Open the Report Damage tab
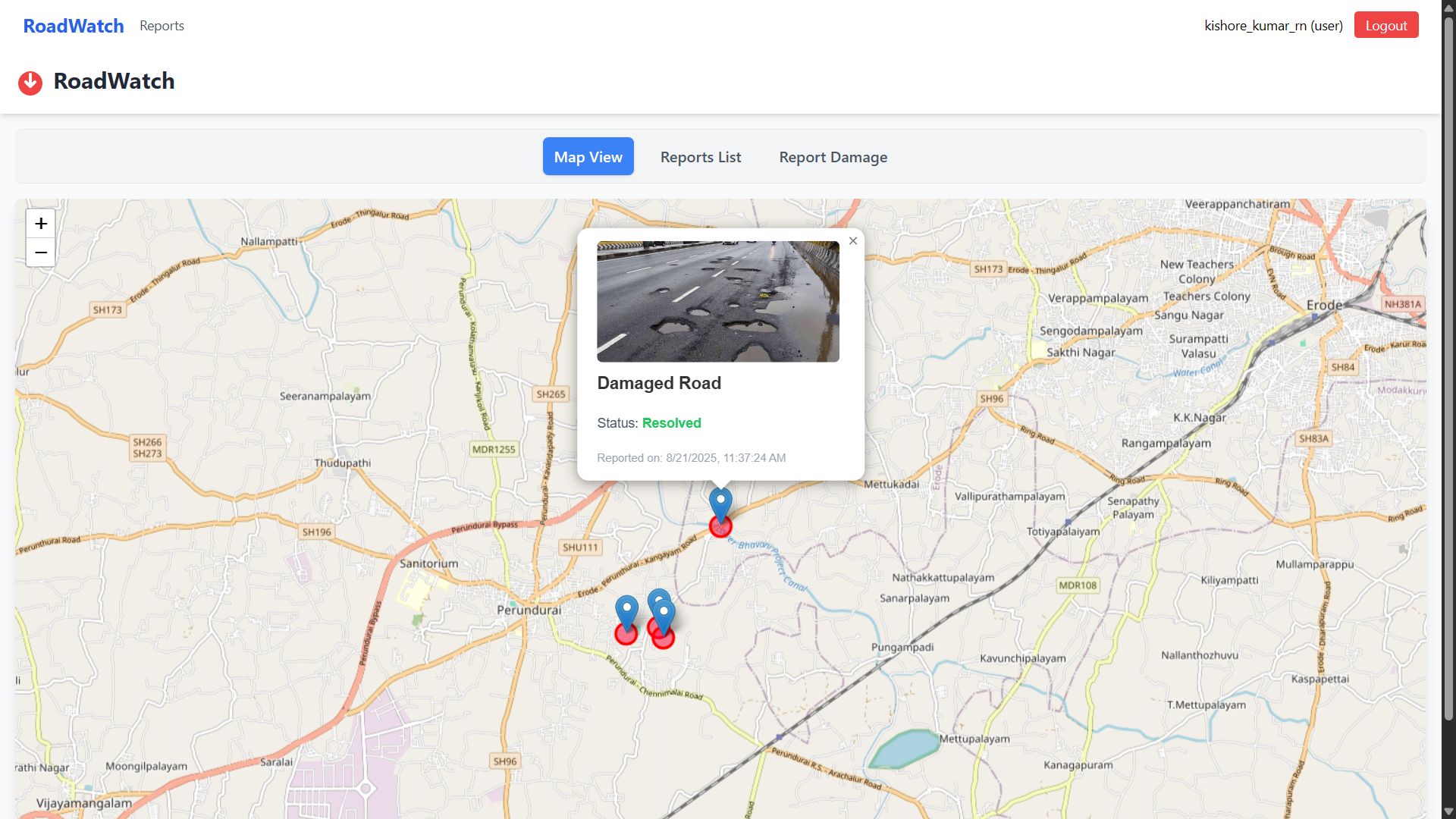 833,157
